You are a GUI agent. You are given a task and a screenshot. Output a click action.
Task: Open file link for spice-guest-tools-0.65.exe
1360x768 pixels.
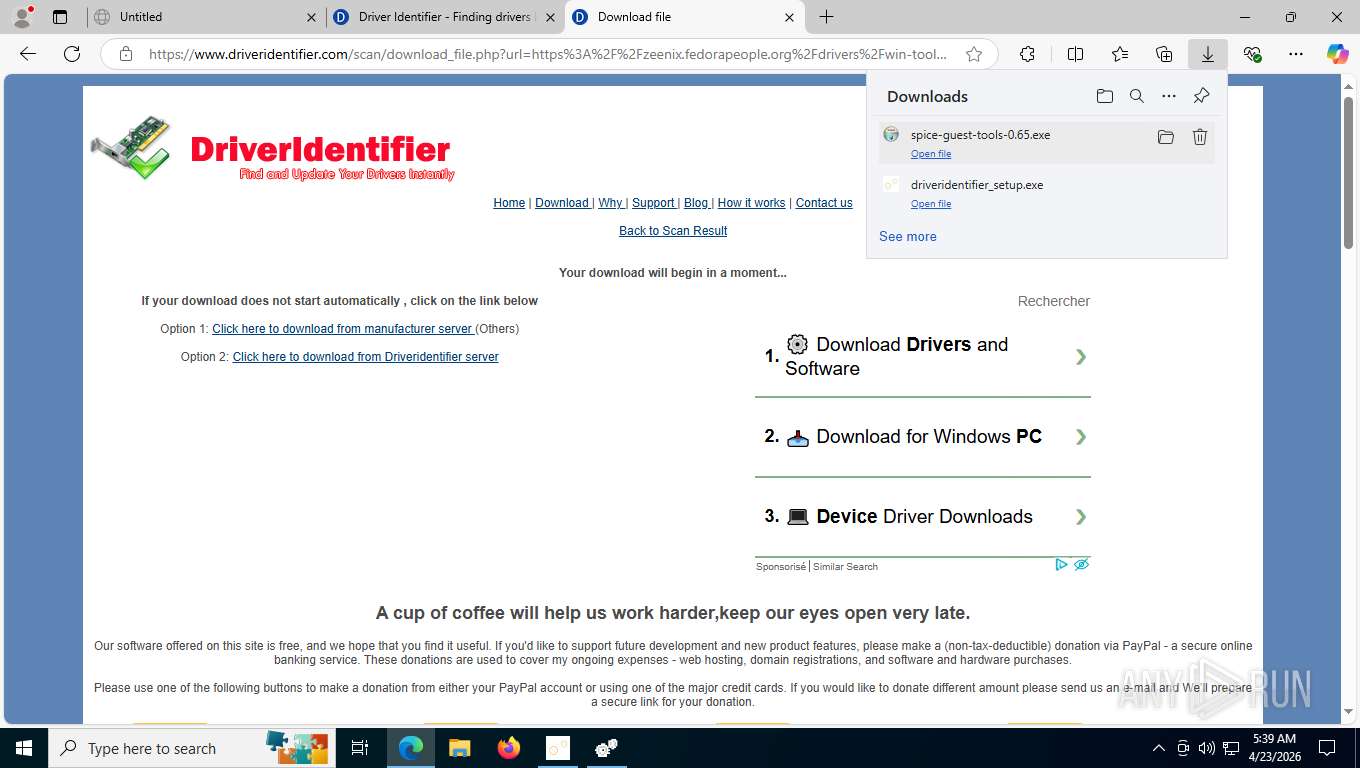(x=931, y=154)
